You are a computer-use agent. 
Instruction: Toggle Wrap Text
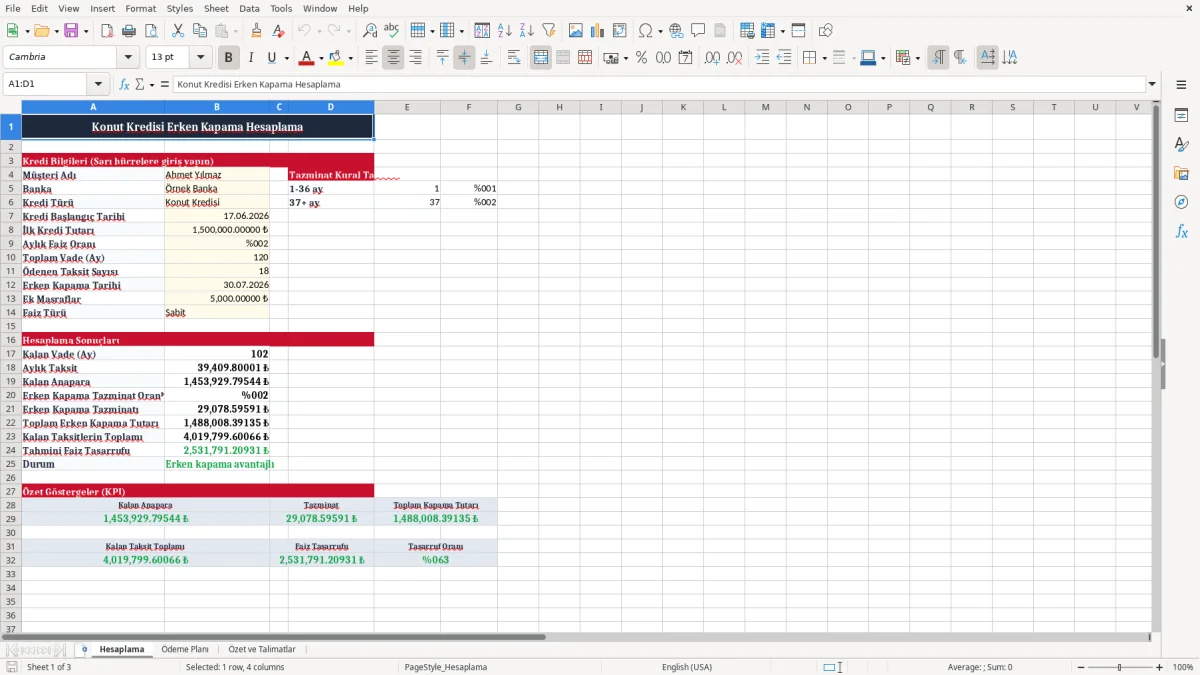coord(514,58)
